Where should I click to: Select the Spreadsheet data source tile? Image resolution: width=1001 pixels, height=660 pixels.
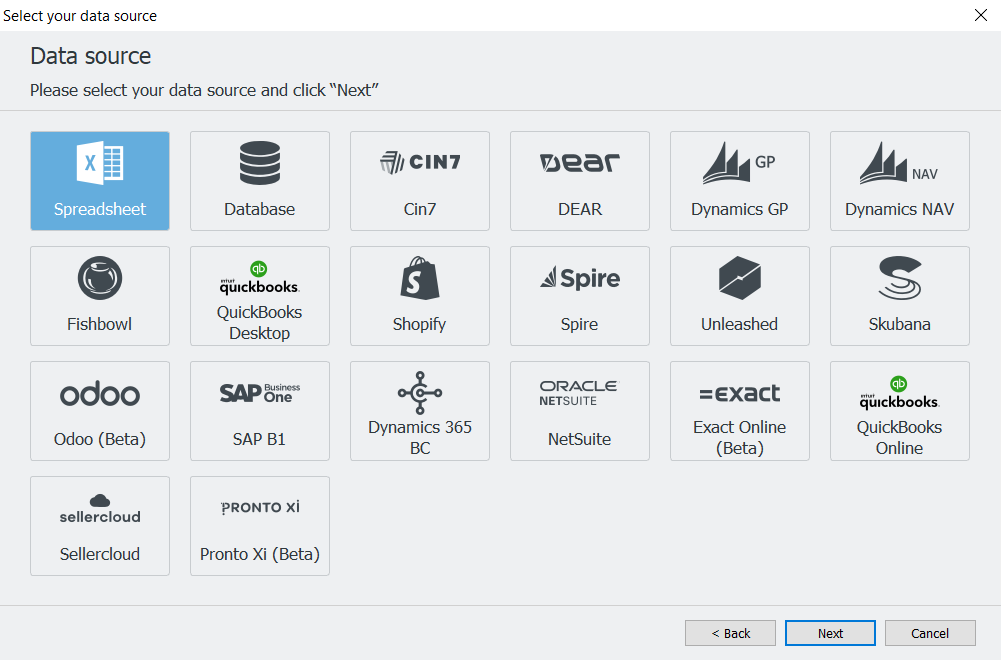[x=100, y=181]
